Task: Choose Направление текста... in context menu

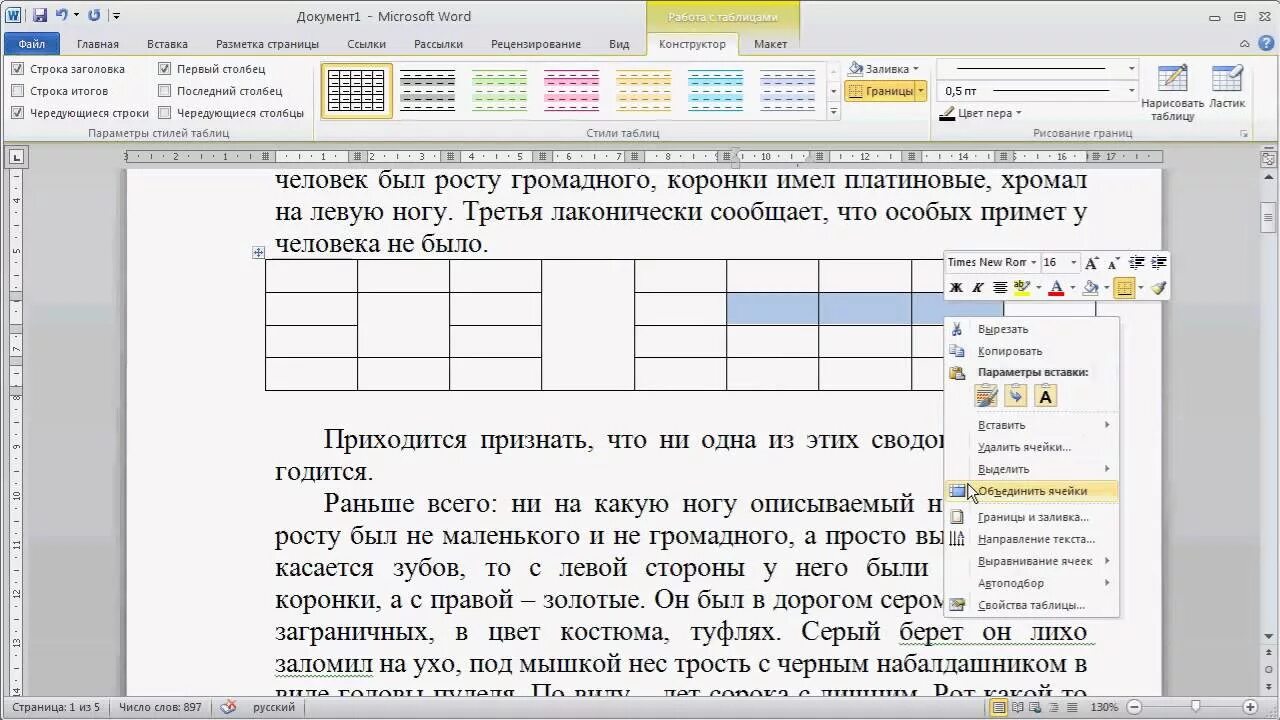Action: coord(1032,539)
